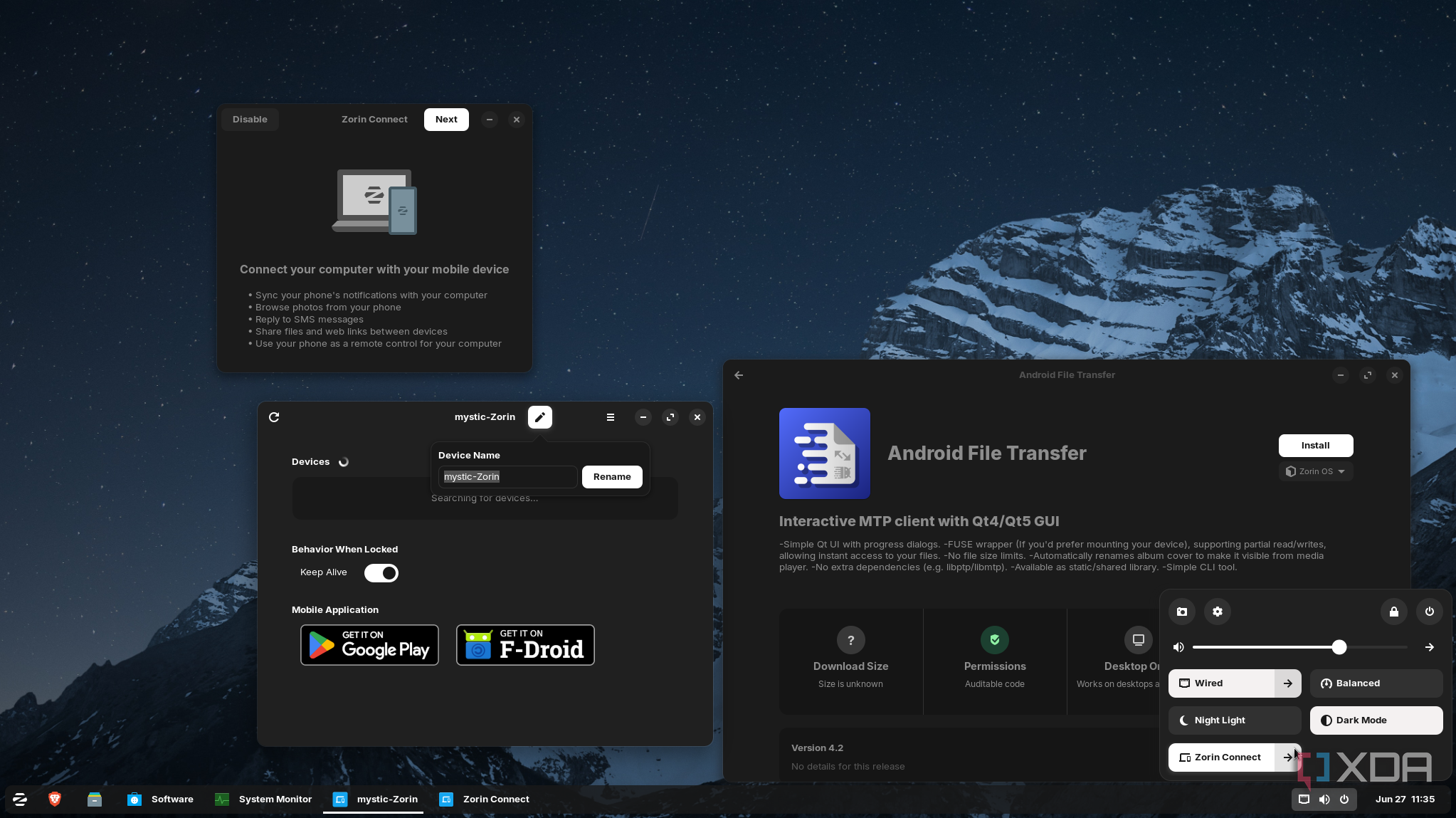Toggle the Keep Alive switch
The width and height of the screenshot is (1456, 818).
click(381, 573)
